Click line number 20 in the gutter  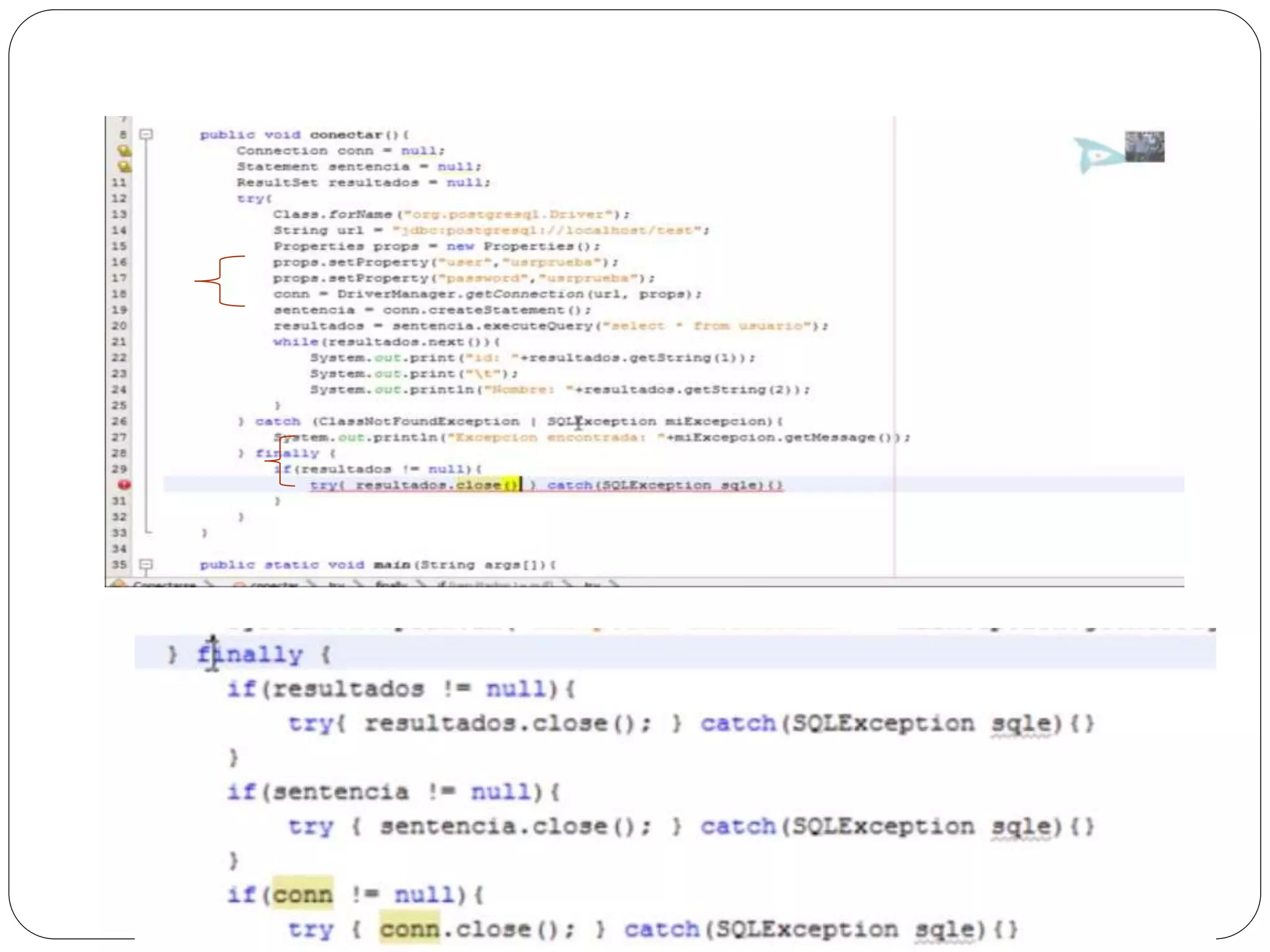pos(119,326)
